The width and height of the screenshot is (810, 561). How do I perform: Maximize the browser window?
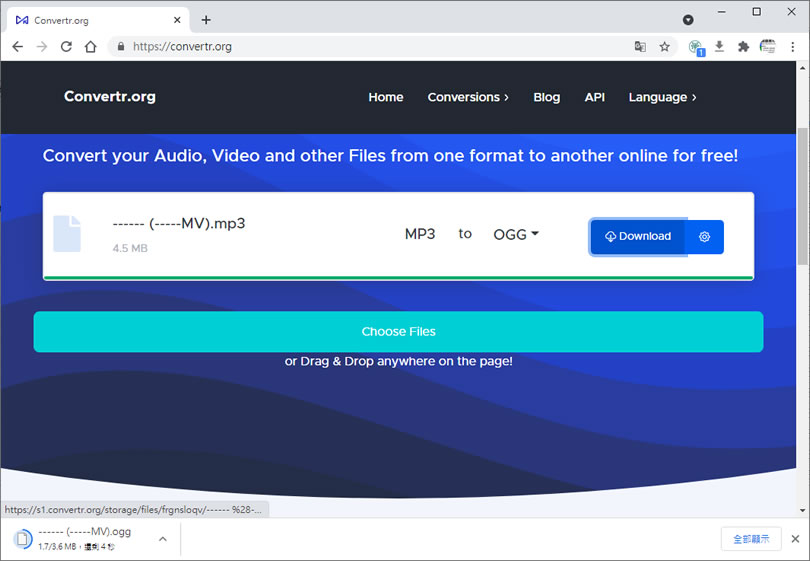756,12
